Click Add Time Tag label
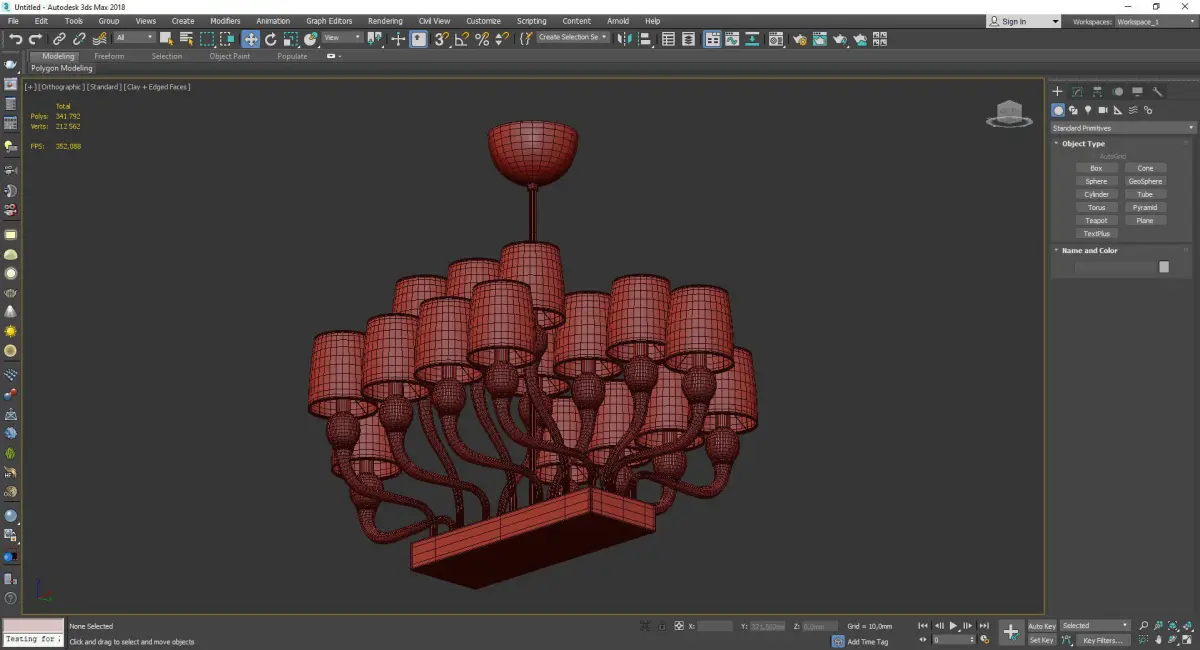This screenshot has width=1200, height=650. [x=867, y=641]
